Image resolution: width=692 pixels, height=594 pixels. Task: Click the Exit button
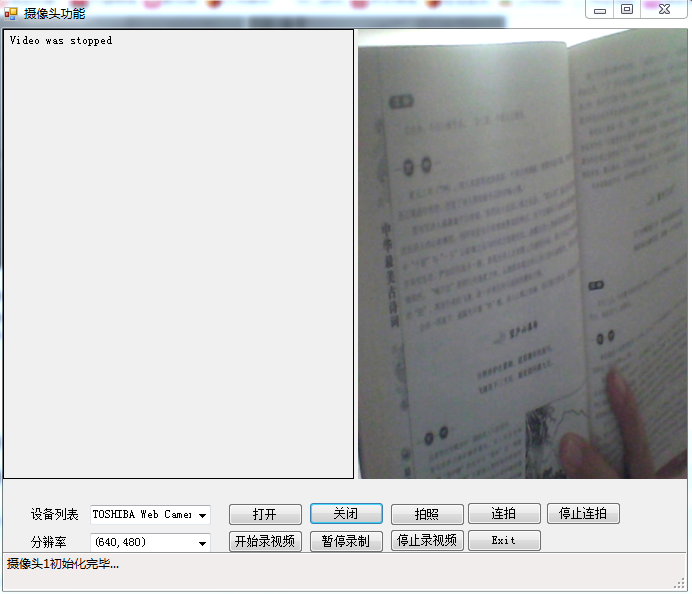pos(504,541)
